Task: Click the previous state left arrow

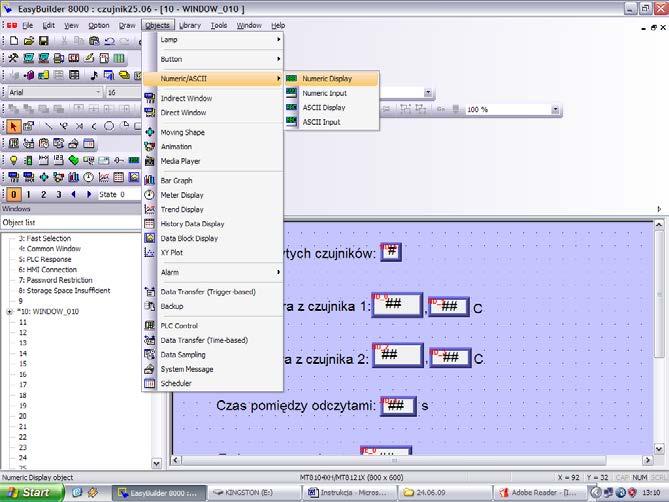Action: pos(74,194)
